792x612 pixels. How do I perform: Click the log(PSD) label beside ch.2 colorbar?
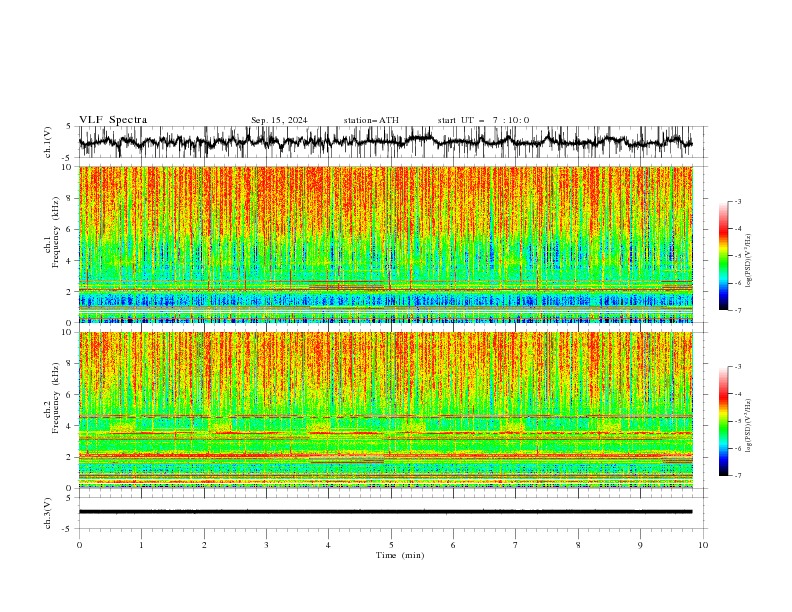(x=748, y=426)
